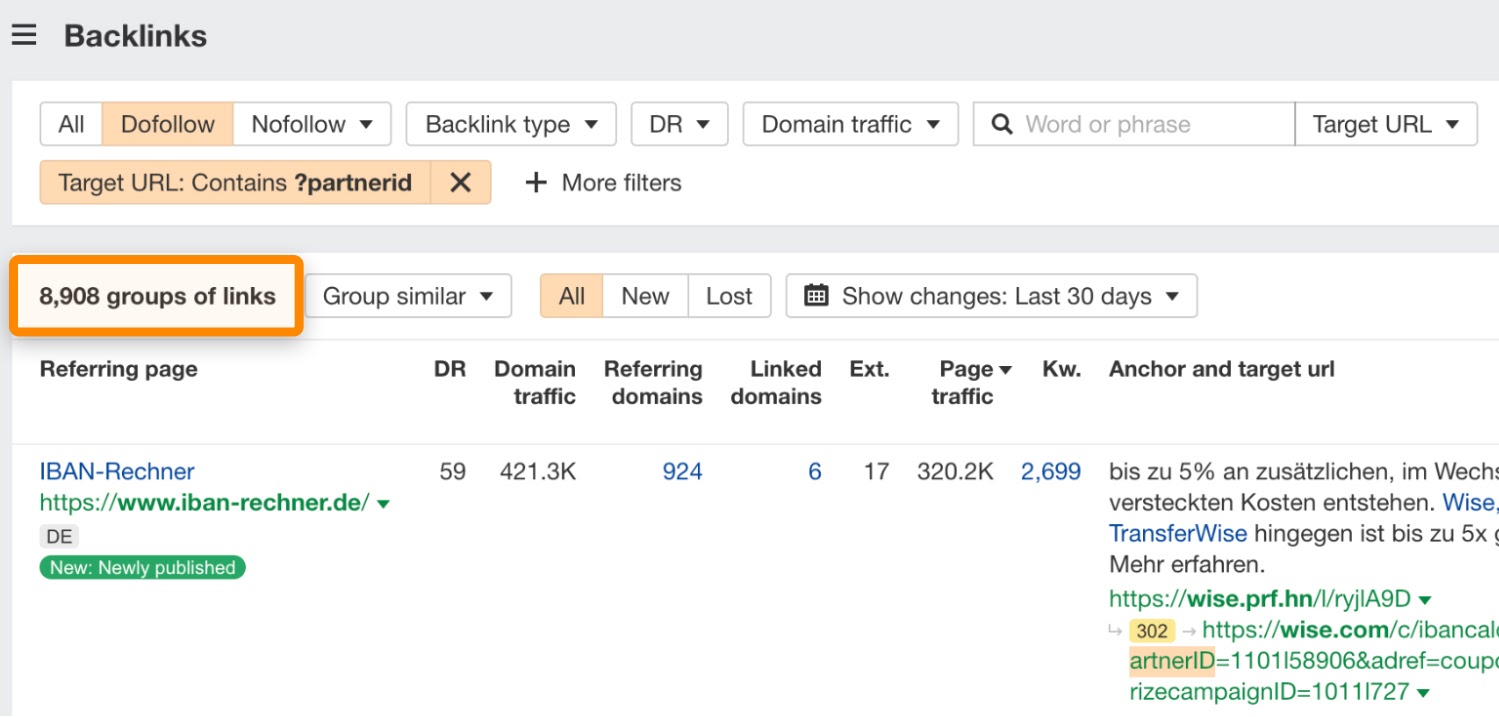
Task: Select the All changes tab
Action: point(572,297)
